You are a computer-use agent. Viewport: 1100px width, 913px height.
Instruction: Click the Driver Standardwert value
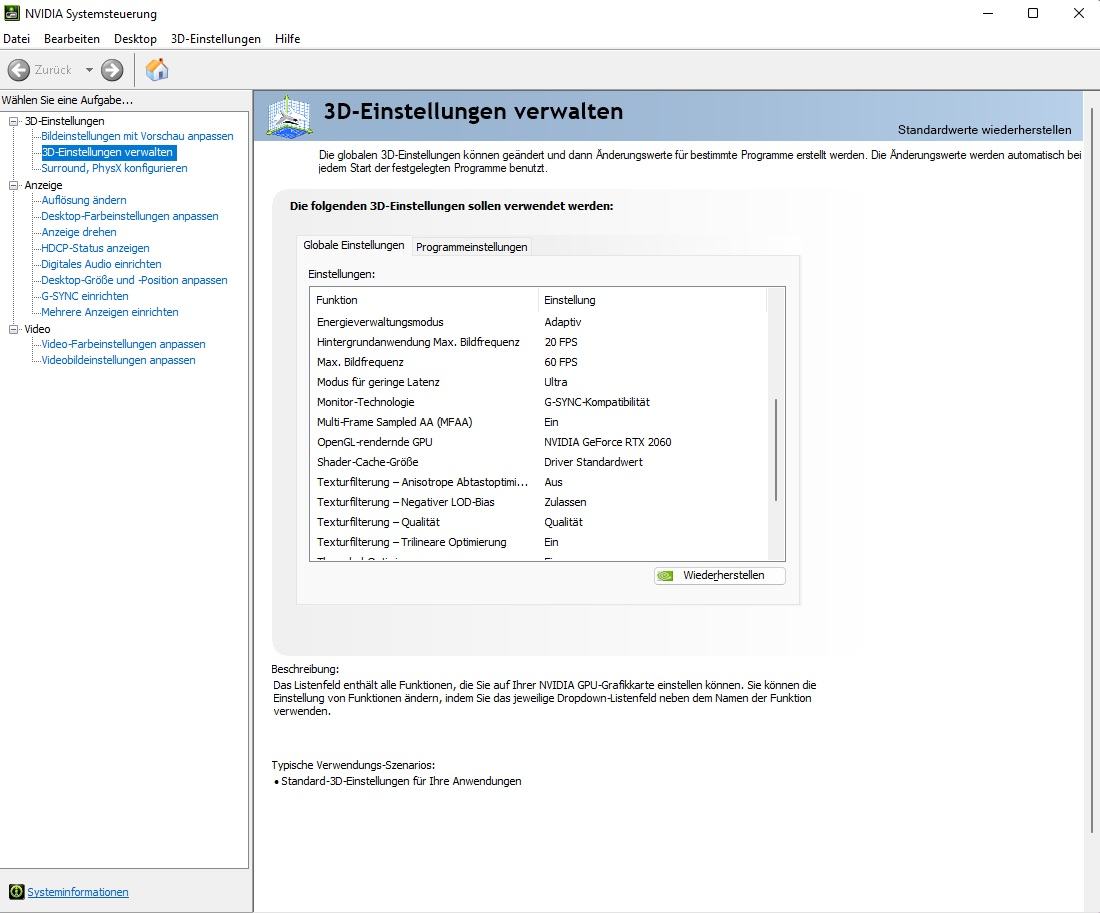[593, 462]
